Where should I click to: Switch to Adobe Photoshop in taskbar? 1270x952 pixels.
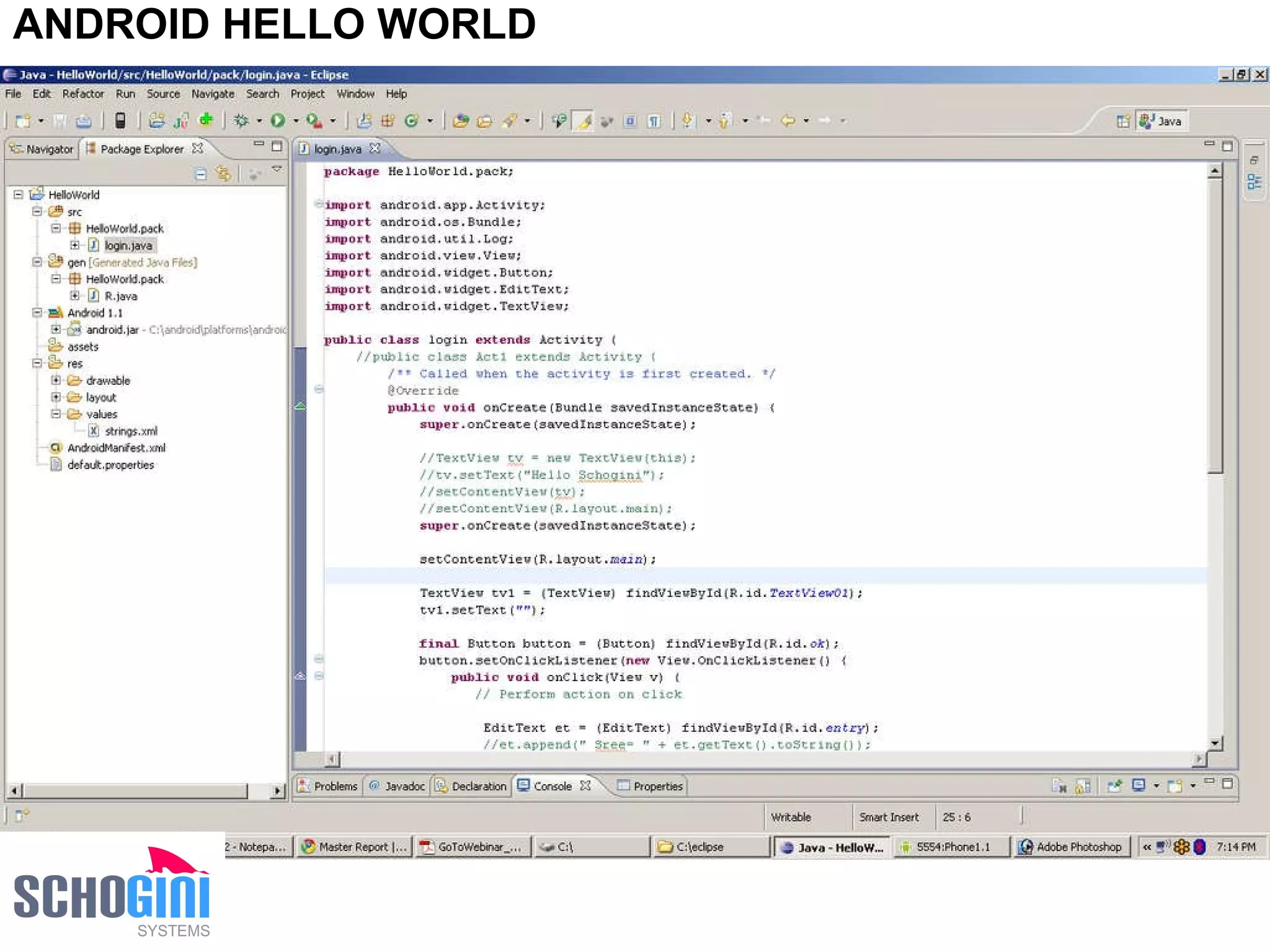tap(1071, 847)
